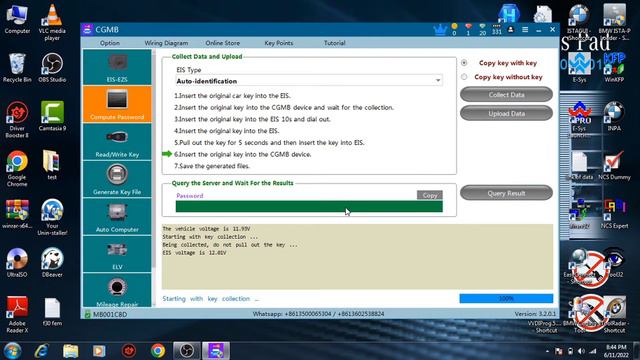Open DBeaver desktop shortcut

tap(52, 262)
